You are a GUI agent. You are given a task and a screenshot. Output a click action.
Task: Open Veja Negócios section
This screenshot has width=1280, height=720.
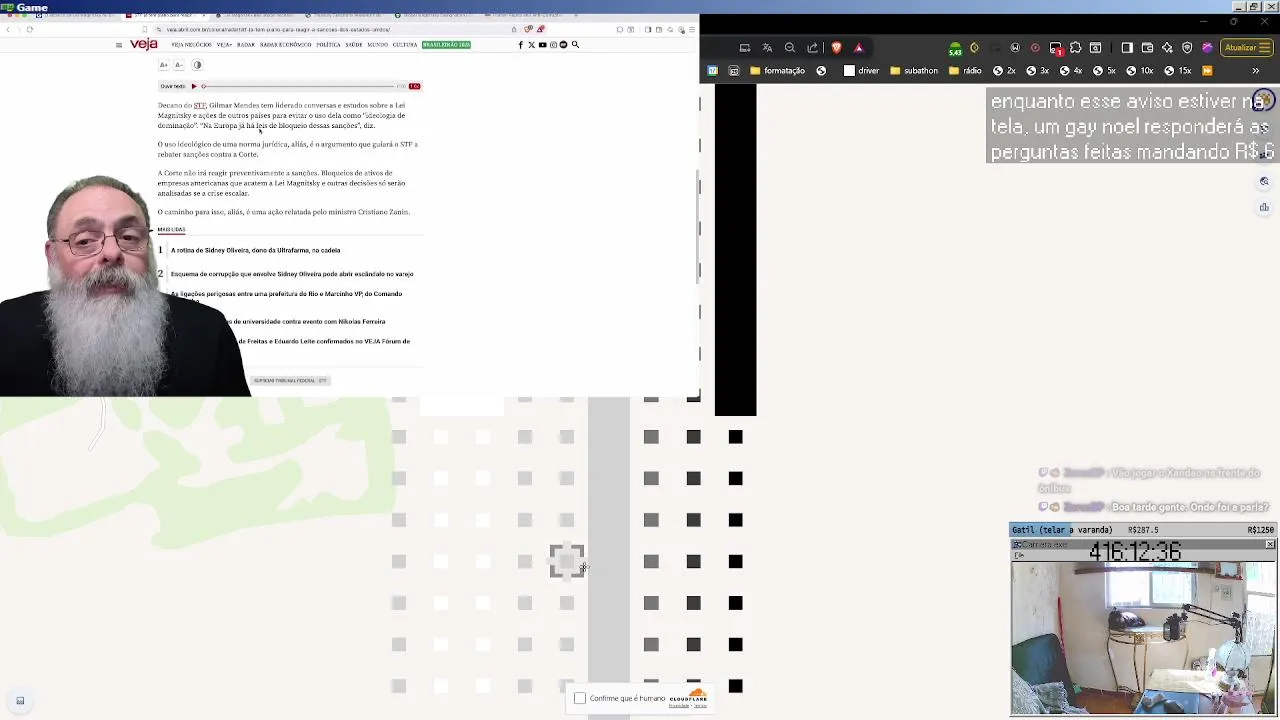pyautogui.click(x=191, y=45)
